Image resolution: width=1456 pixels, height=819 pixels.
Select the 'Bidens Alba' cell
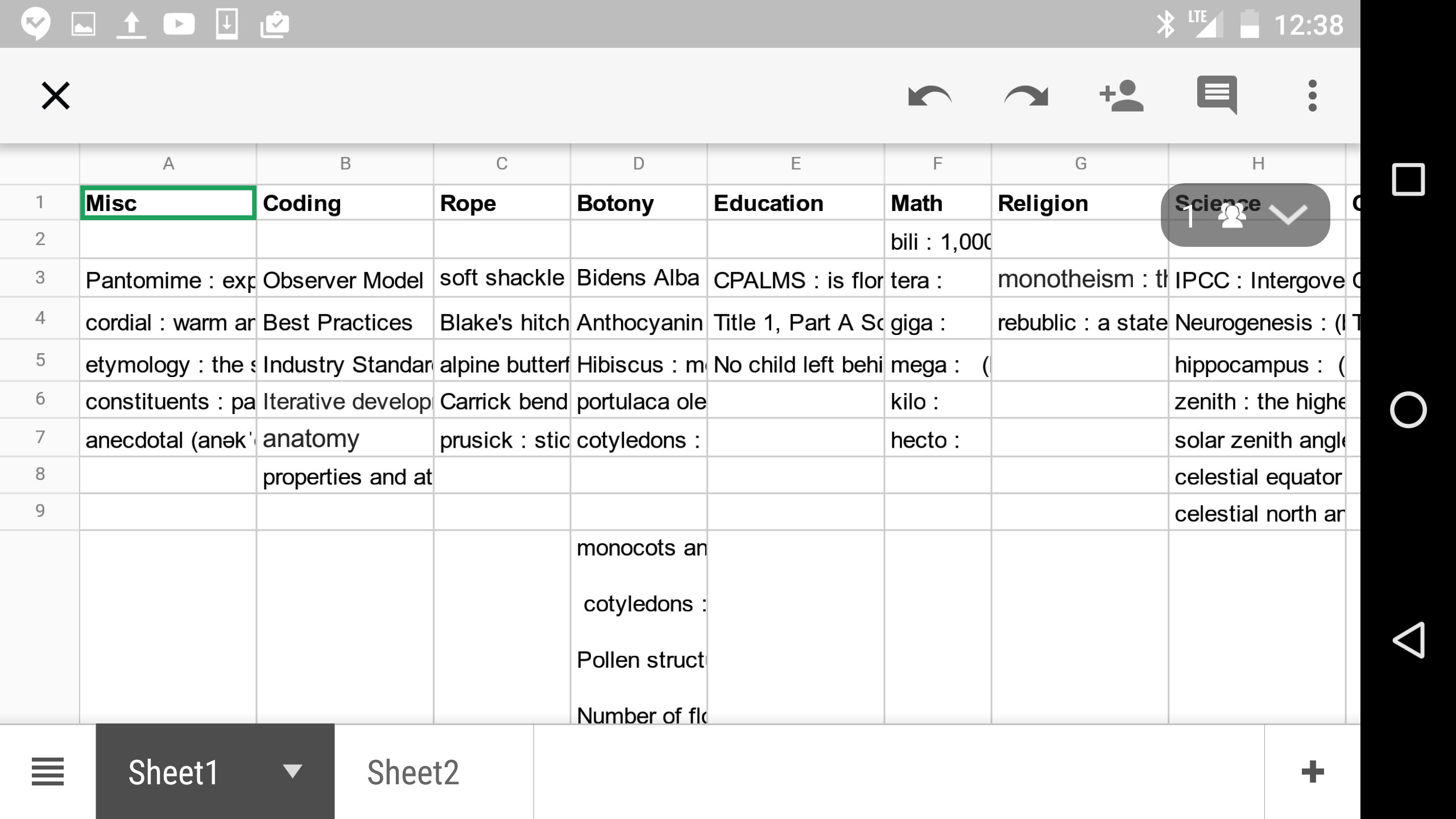click(x=639, y=279)
